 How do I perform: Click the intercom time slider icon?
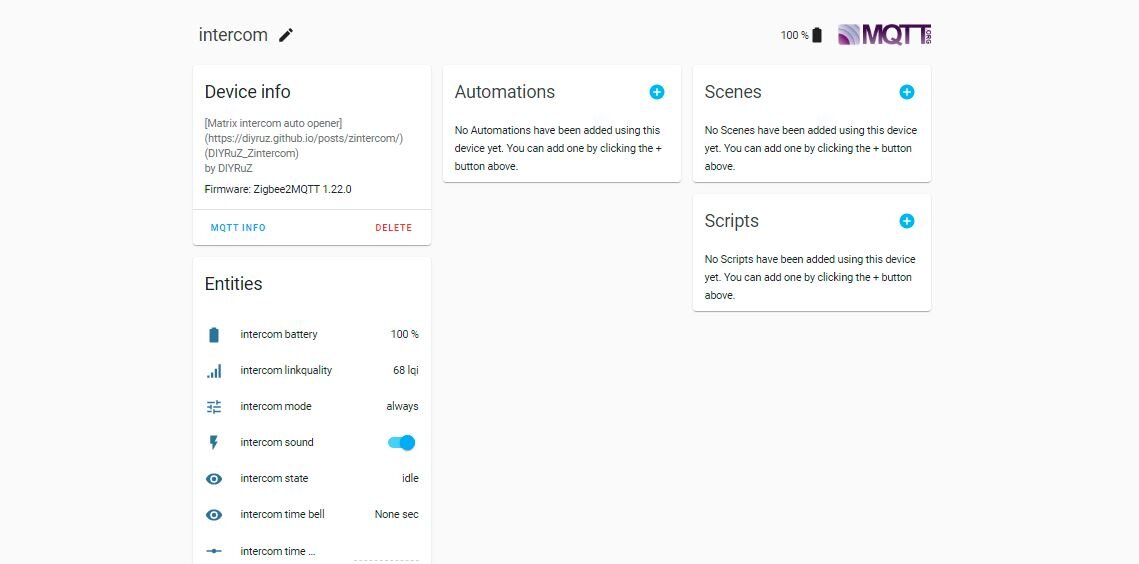[214, 551]
